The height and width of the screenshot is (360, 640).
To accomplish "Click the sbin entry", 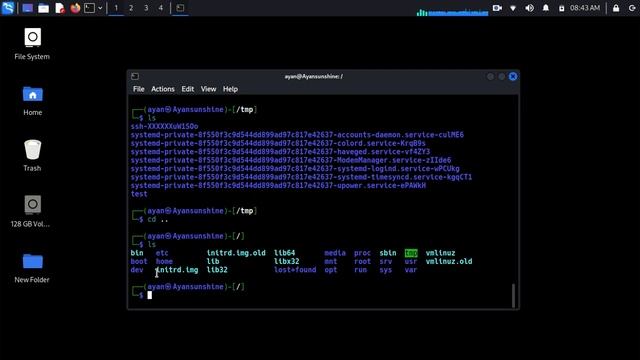I will (388, 253).
